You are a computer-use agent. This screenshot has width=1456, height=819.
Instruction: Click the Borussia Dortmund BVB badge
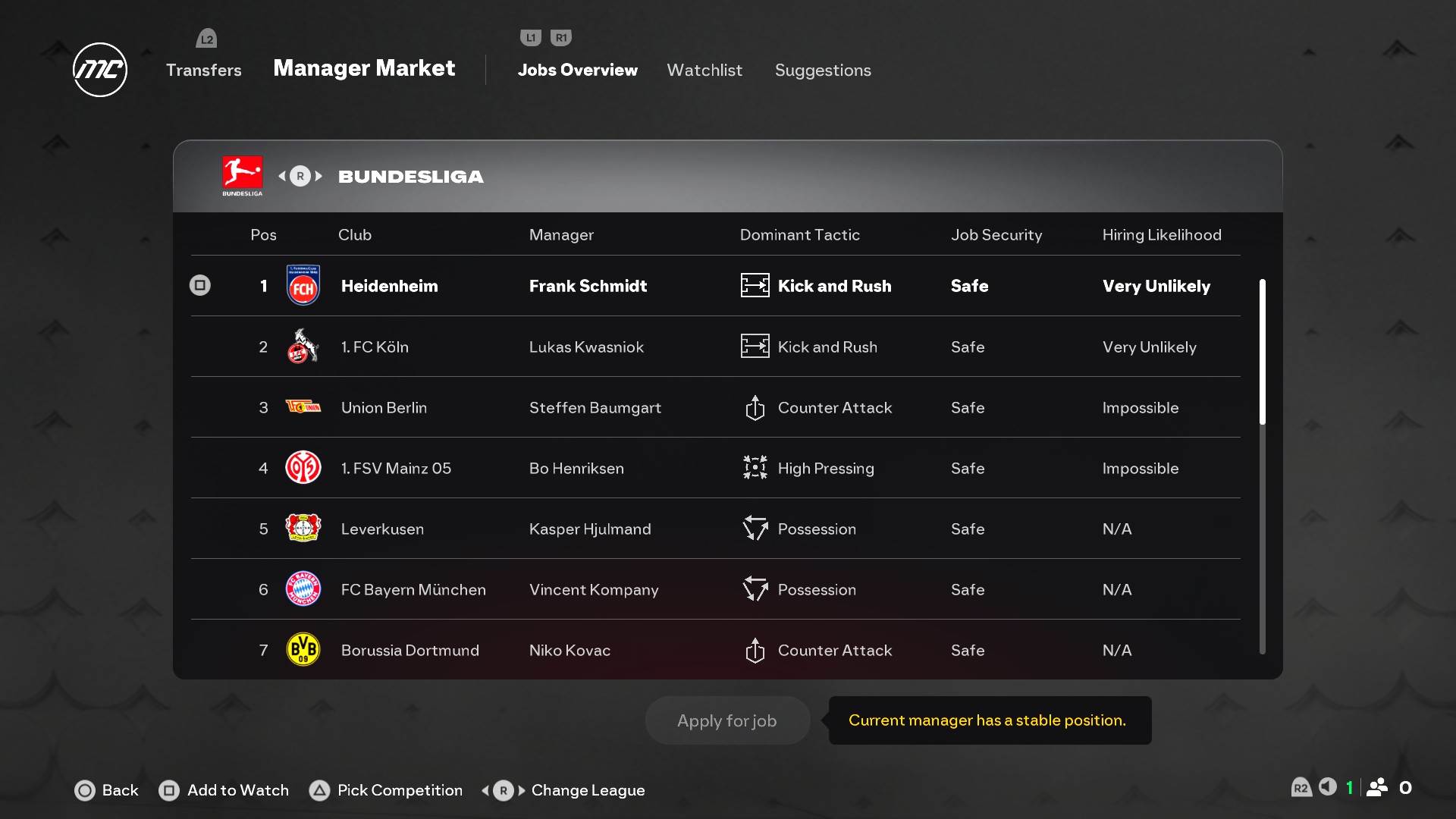tap(303, 650)
